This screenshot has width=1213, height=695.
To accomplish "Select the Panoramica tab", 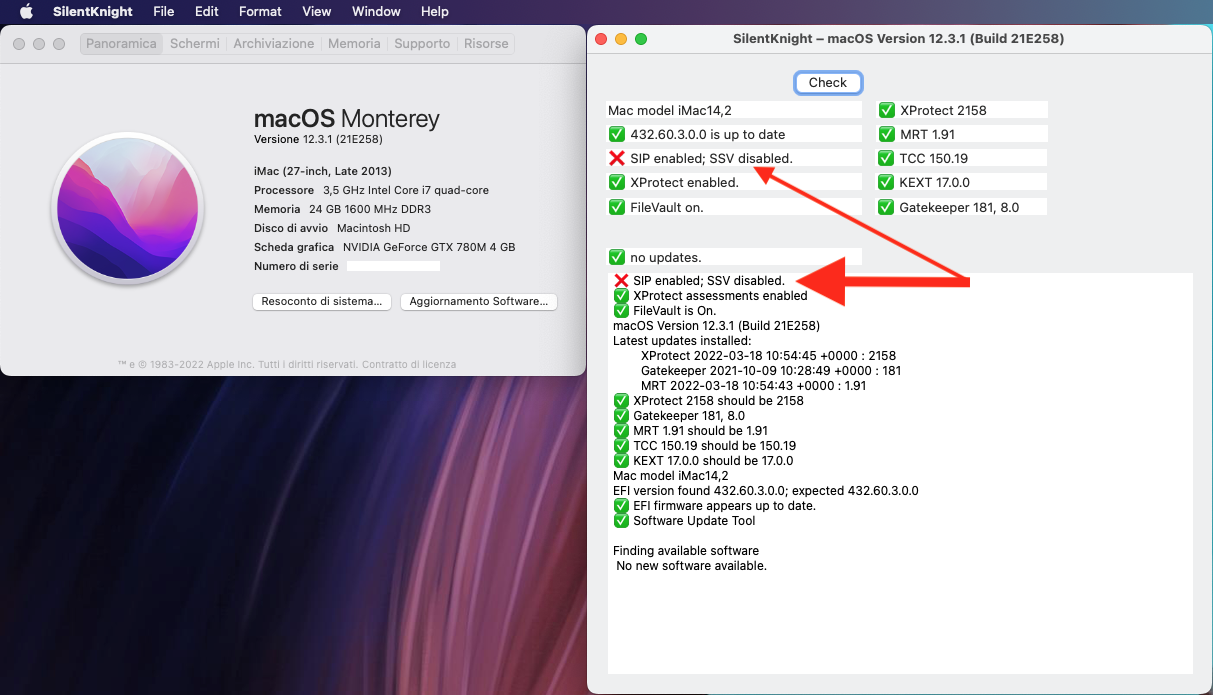I will 121,44.
